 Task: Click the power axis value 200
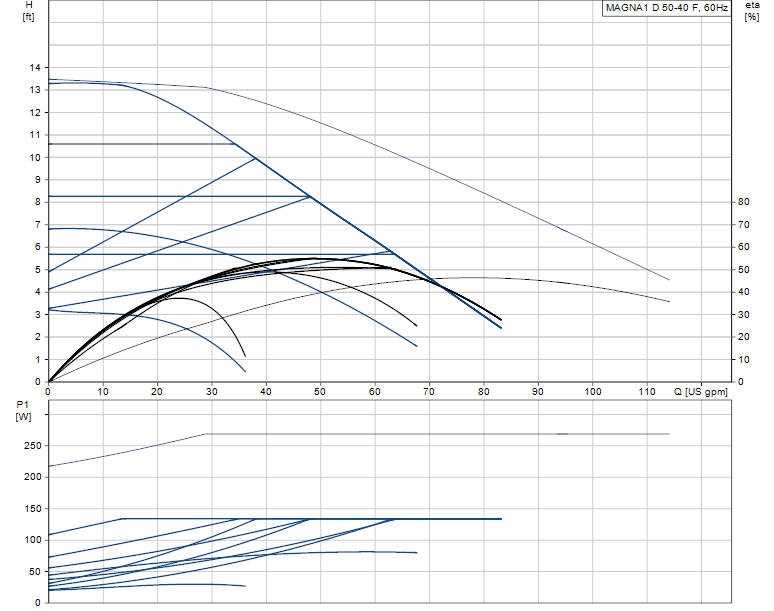point(33,477)
